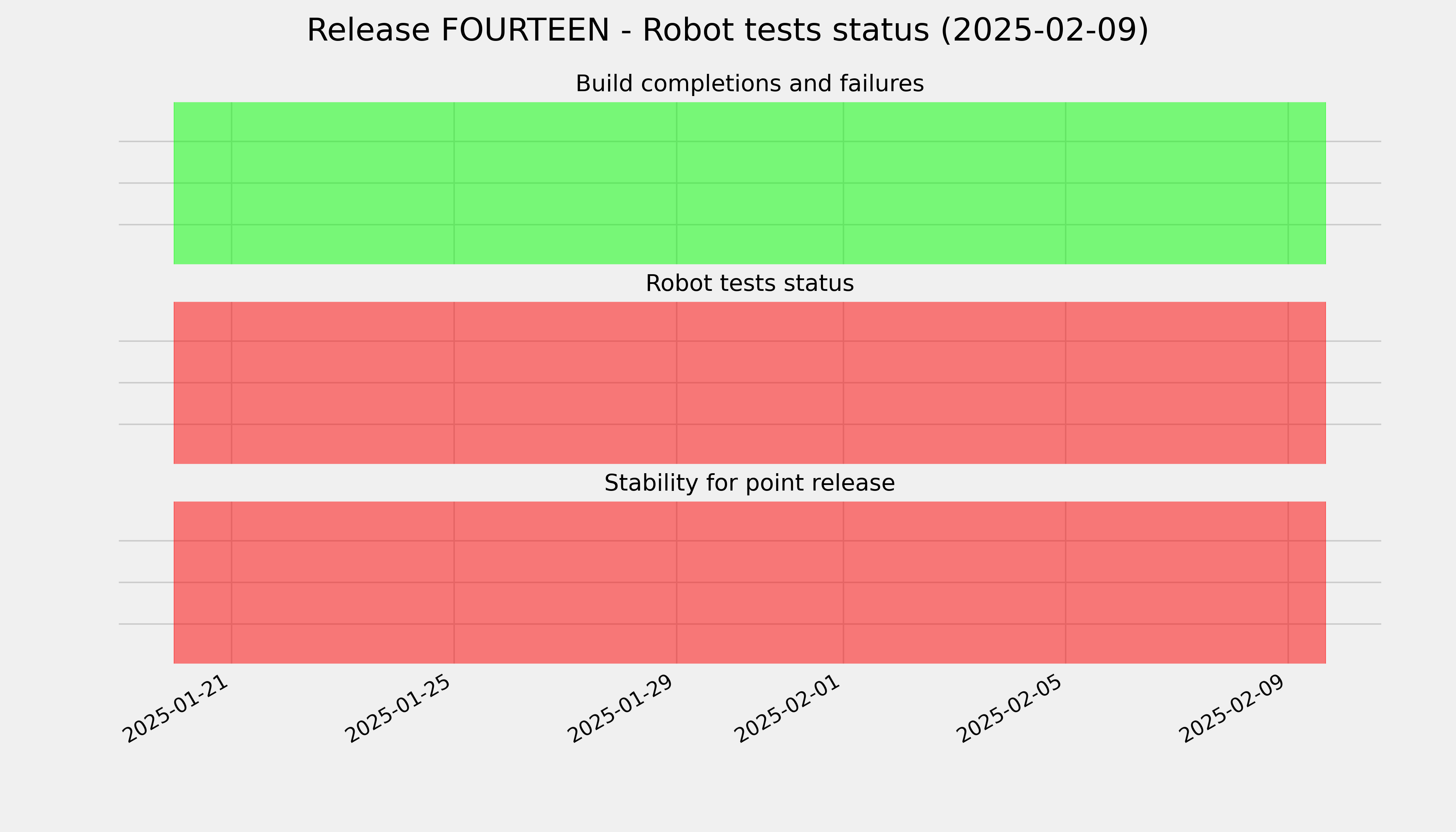Click the 2025-01-25 gridline in the Robot tests panel
This screenshot has width=1456, height=832.
tap(454, 383)
